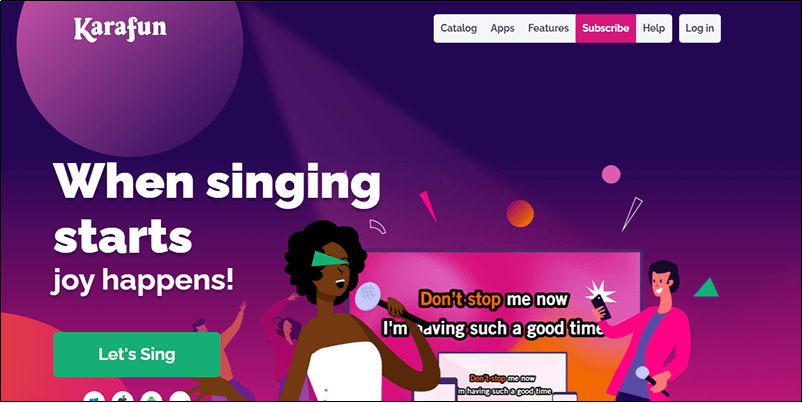Click the "When singing starts" headline
The width and height of the screenshot is (803, 403).
point(217,209)
